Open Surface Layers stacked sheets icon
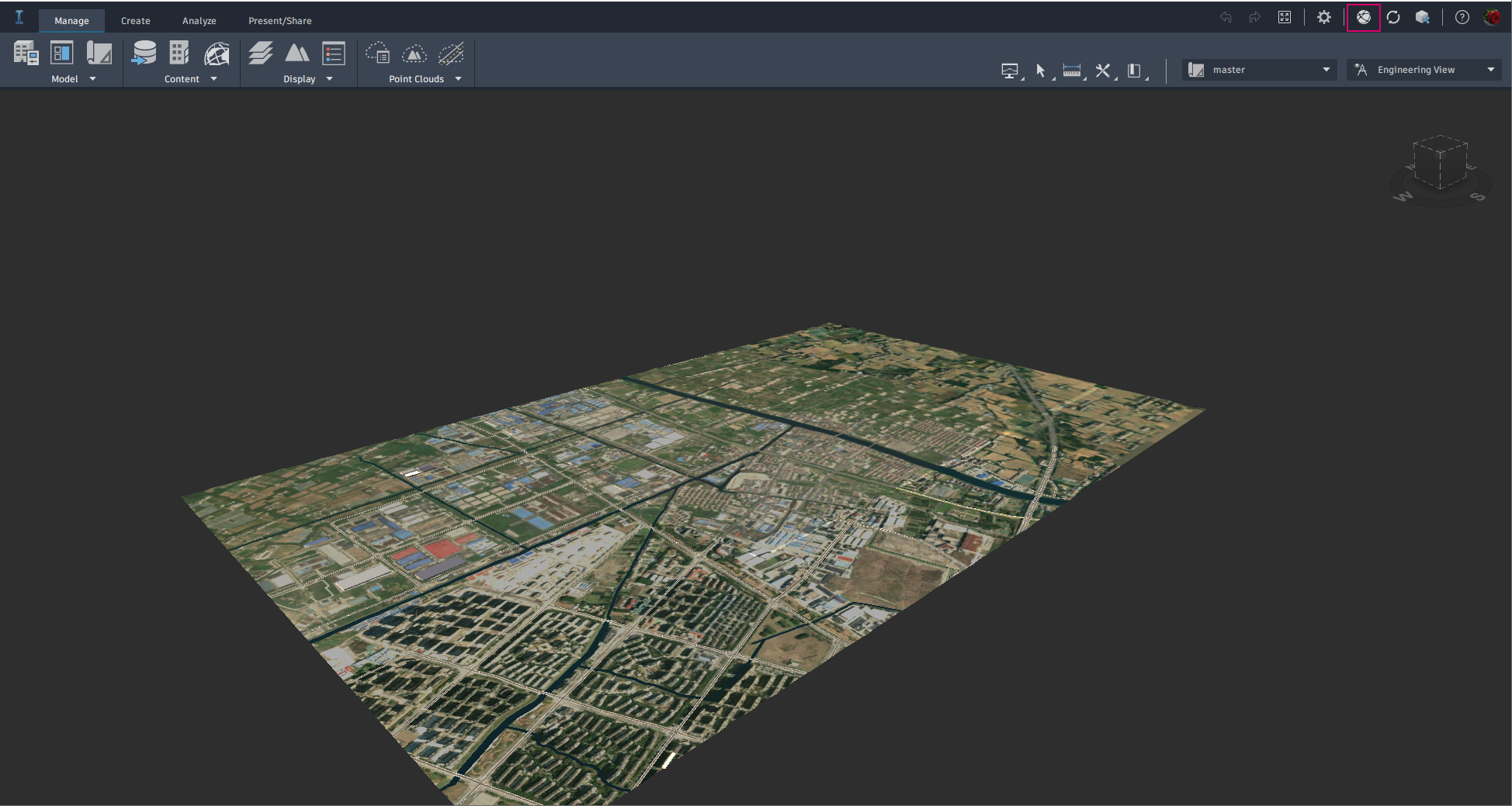1512x806 pixels. [x=261, y=54]
